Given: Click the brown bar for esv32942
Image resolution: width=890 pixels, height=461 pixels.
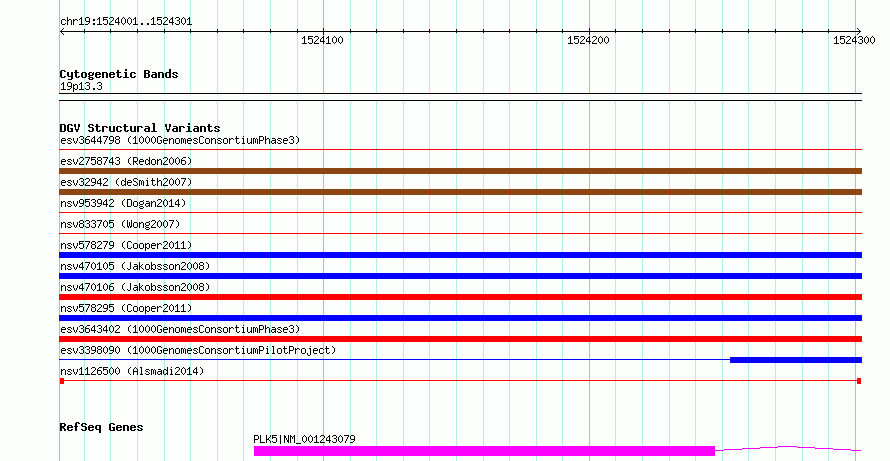Looking at the screenshot, I should click(x=460, y=192).
